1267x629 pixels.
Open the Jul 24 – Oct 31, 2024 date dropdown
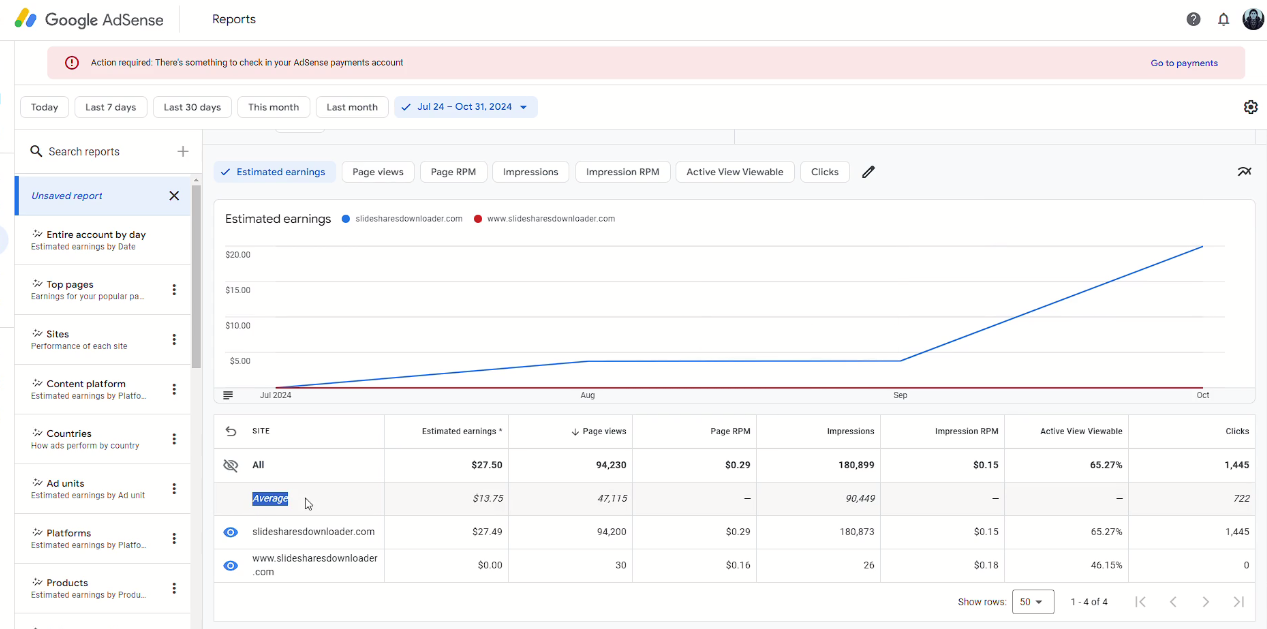tap(466, 107)
